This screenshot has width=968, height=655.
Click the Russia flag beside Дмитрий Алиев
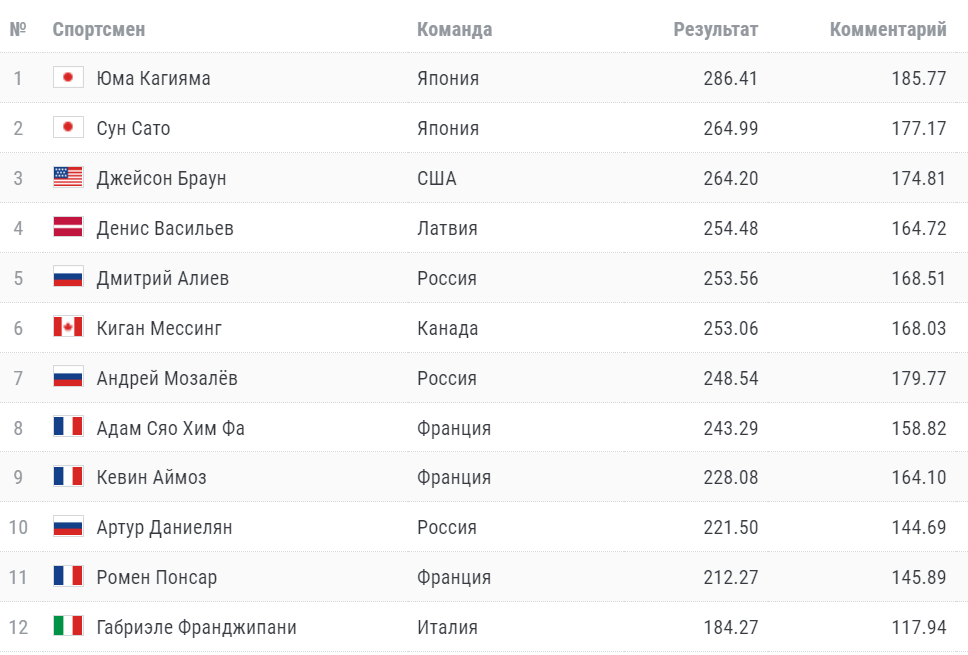pyautogui.click(x=68, y=278)
